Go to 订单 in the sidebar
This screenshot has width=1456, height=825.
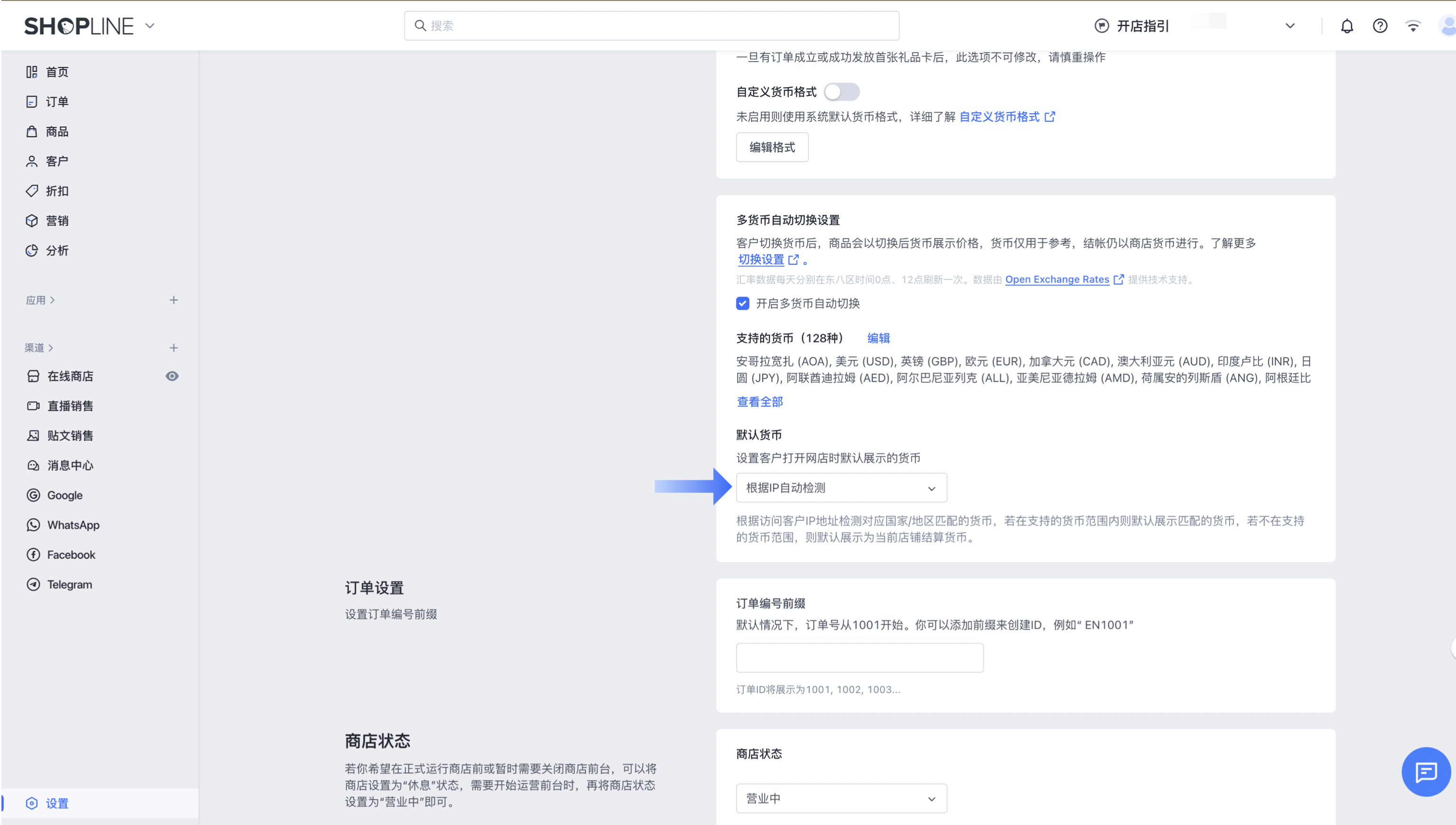tap(57, 102)
